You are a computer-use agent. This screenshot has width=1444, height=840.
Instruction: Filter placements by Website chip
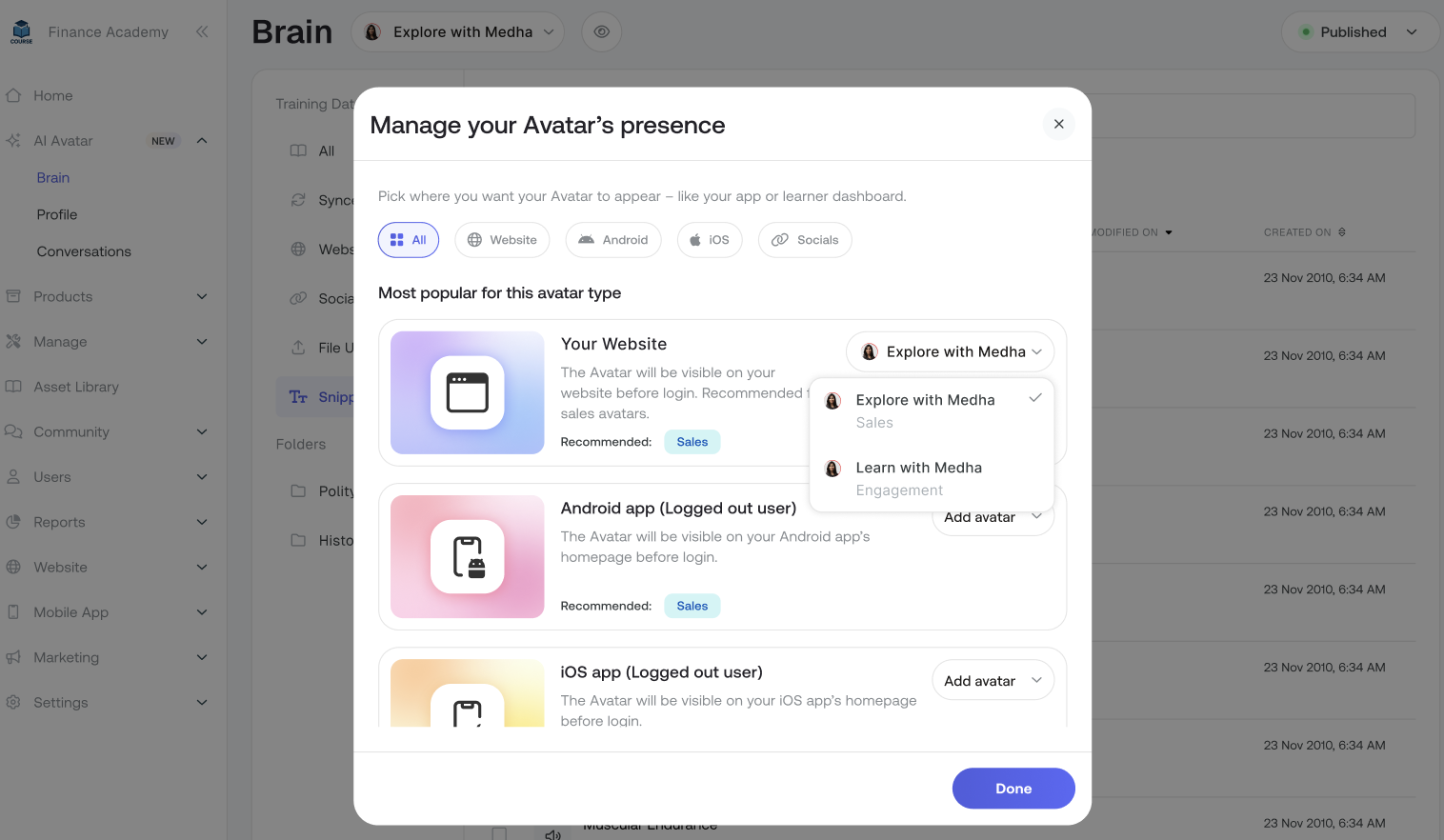[x=502, y=240]
